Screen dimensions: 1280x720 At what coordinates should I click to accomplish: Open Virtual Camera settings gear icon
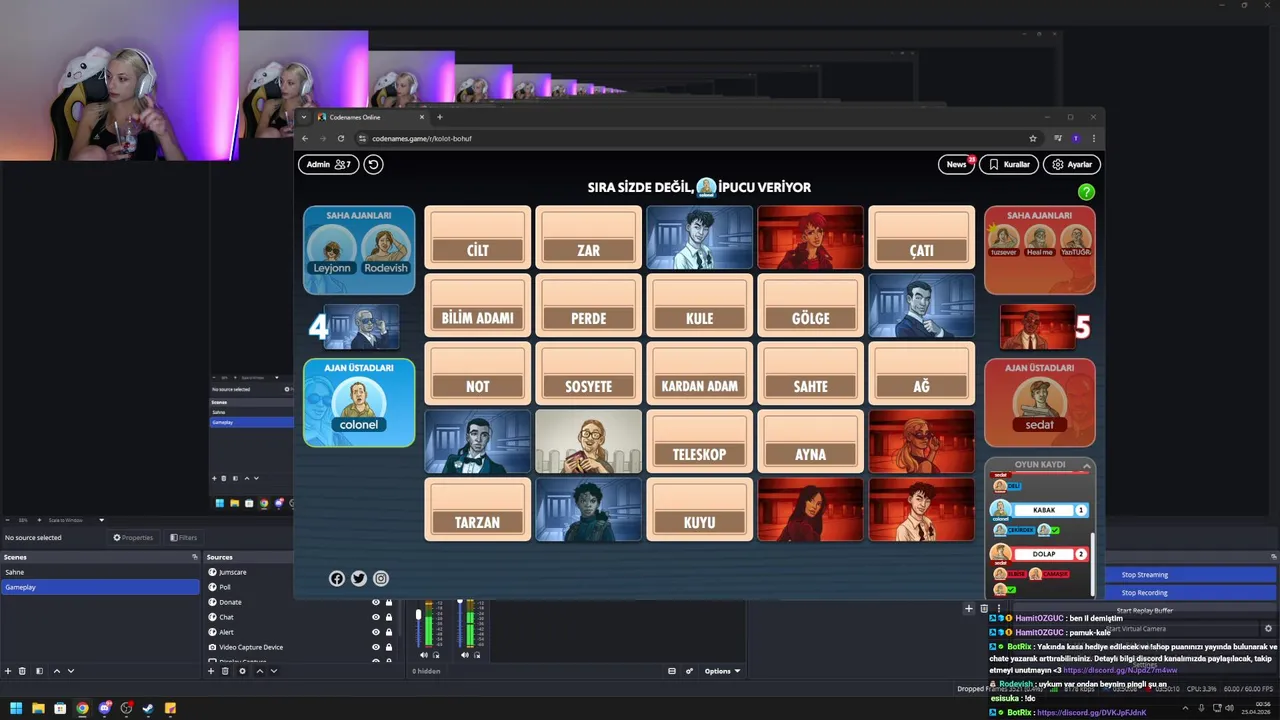pos(1268,629)
